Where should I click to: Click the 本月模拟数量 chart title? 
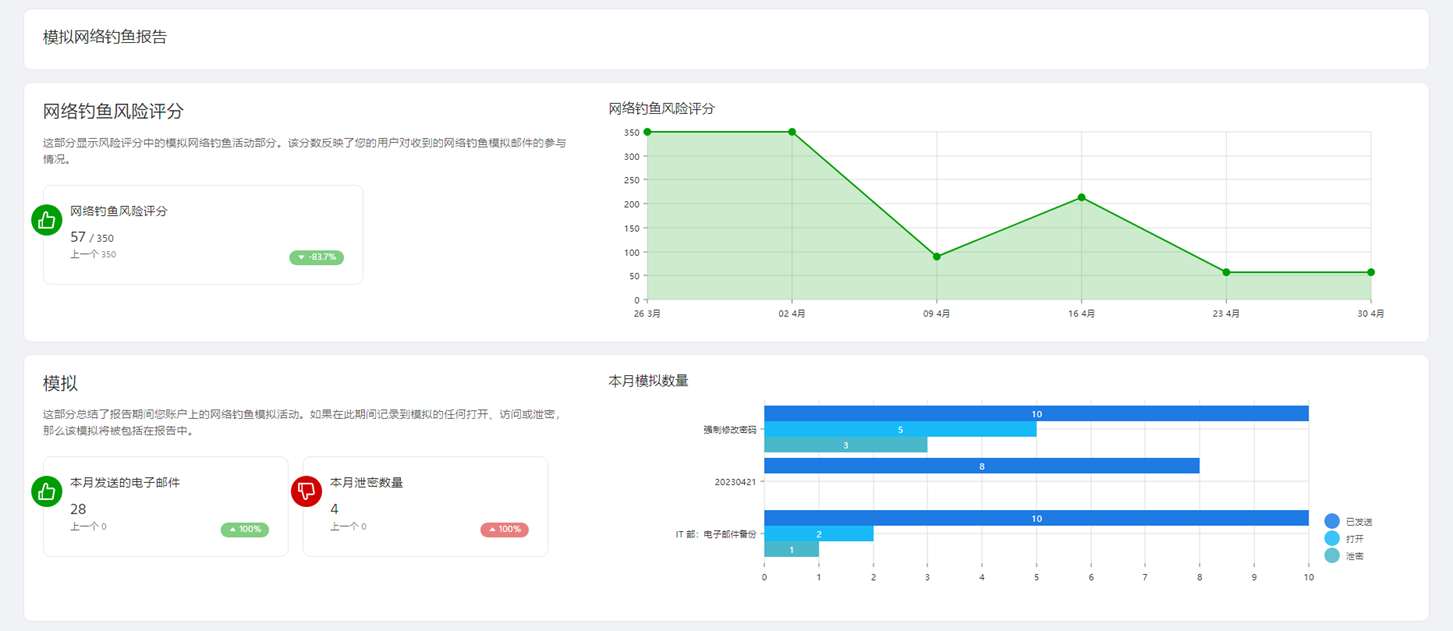coord(648,381)
